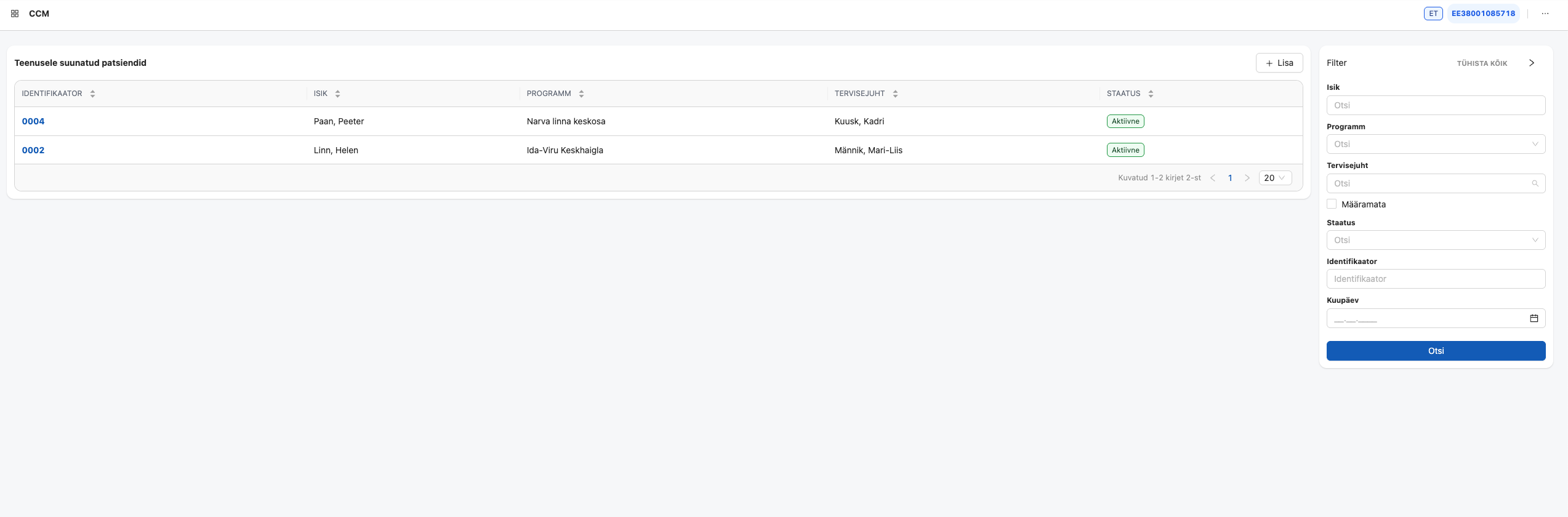Screen dimensions: 1568x517
Task: Open the three-dots more options menu
Action: [1545, 14]
